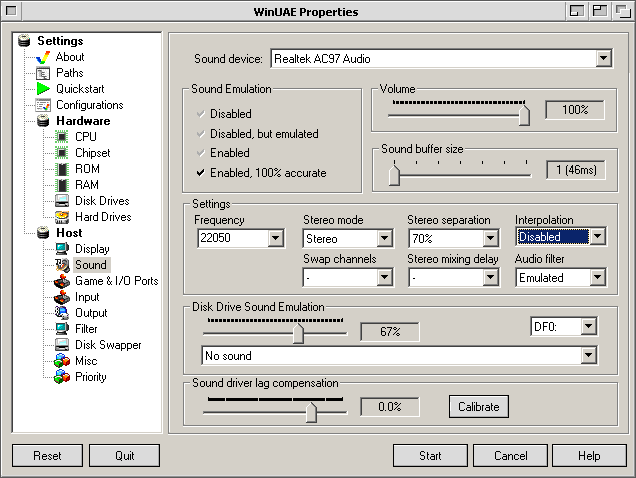Click the About checkmark icon
Viewport: 636px width, 478px height.
point(43,57)
